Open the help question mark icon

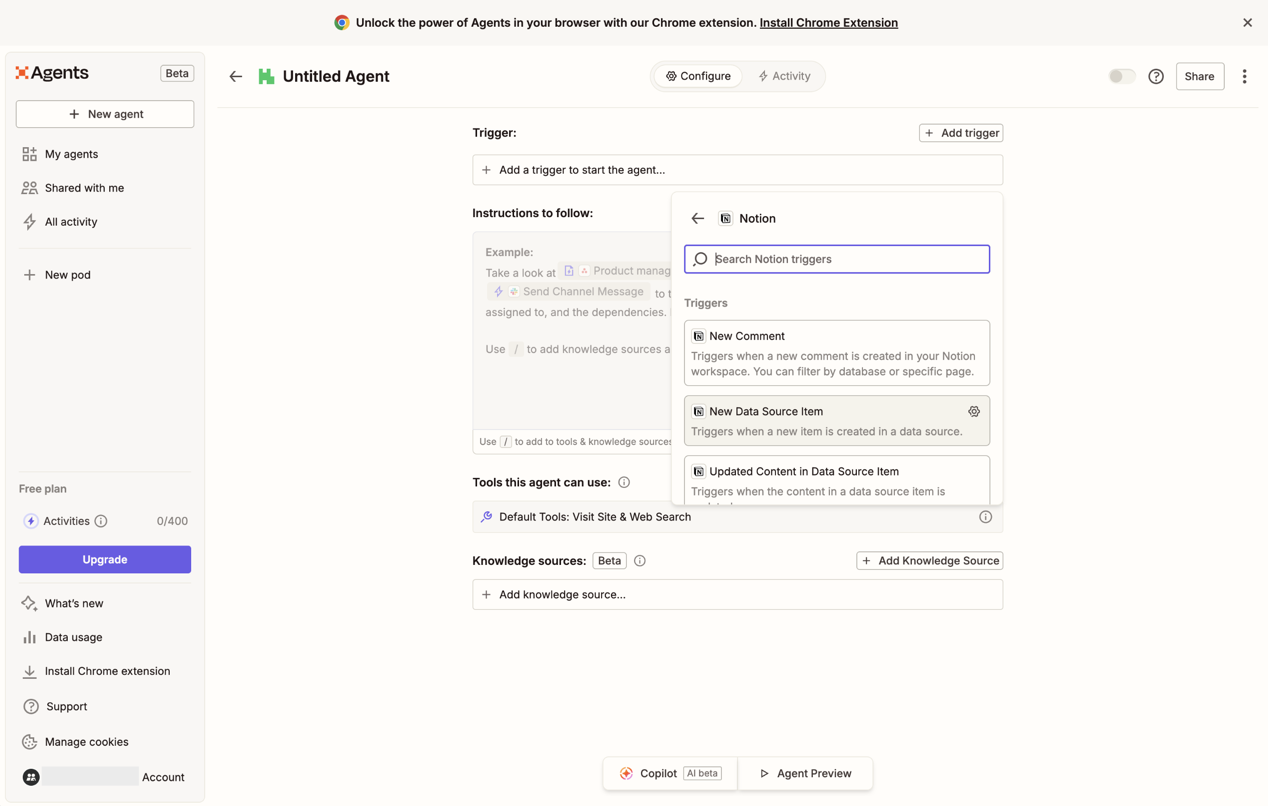click(1155, 77)
